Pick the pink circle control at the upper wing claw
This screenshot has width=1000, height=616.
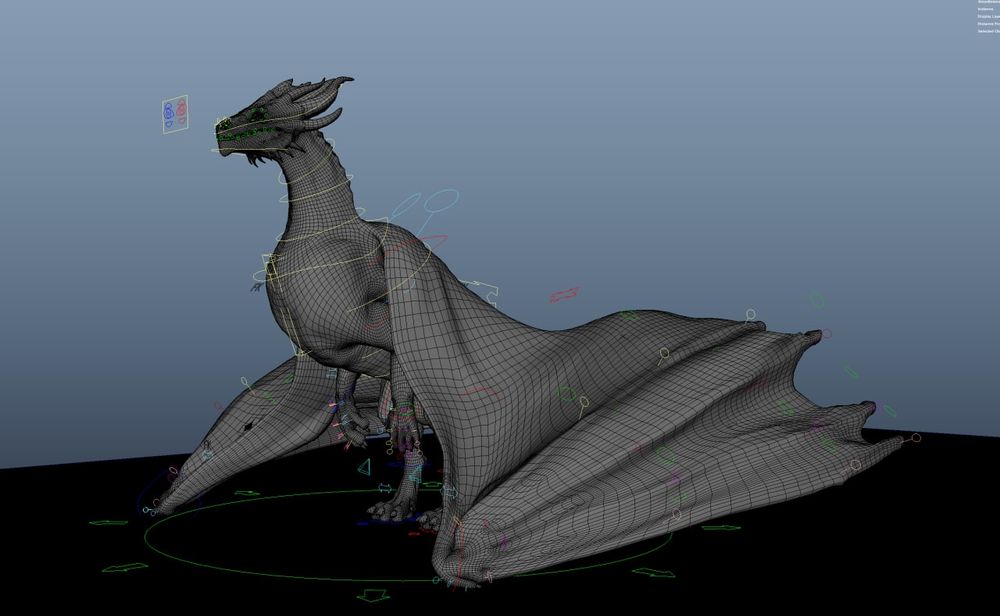827,334
